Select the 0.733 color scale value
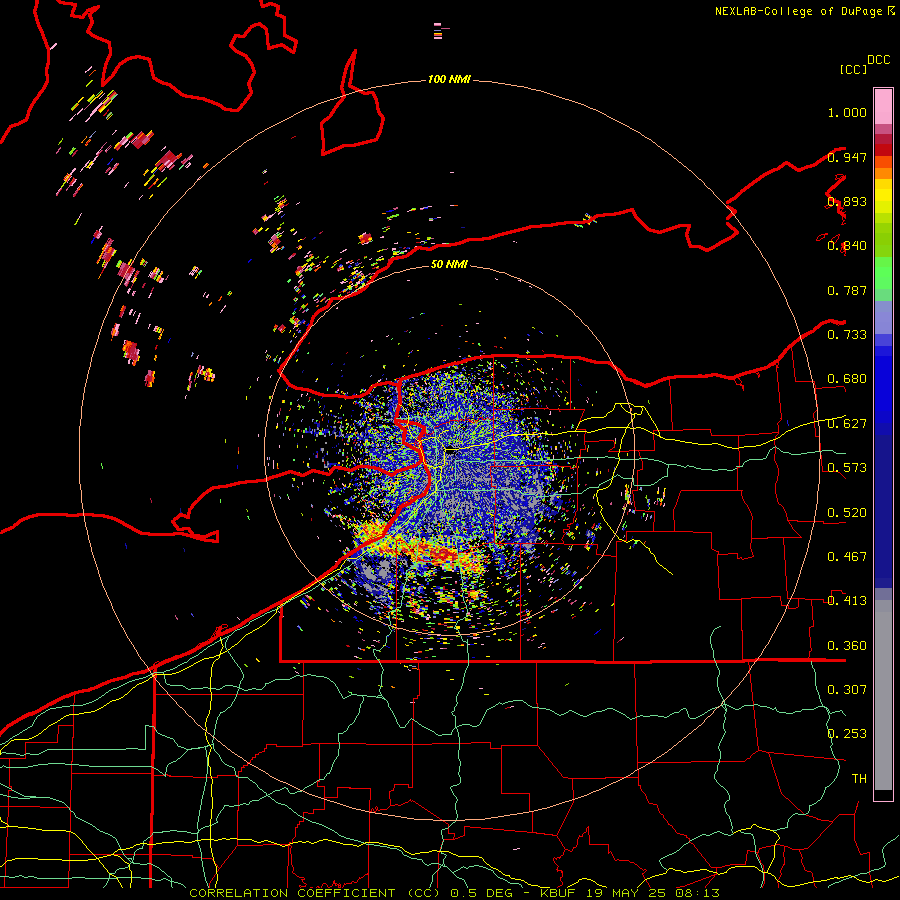Image resolution: width=900 pixels, height=900 pixels. click(847, 335)
